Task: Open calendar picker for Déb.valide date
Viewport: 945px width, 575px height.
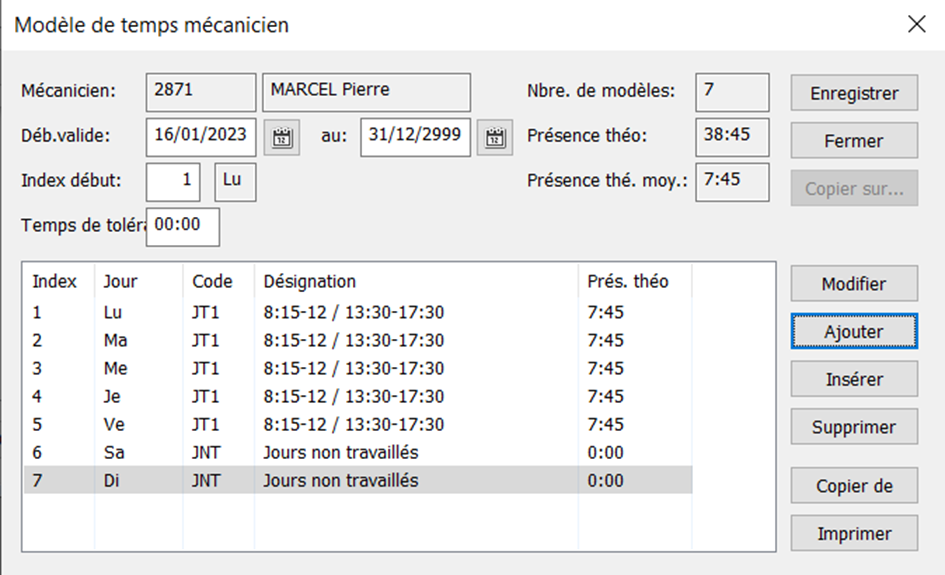Action: click(x=281, y=138)
